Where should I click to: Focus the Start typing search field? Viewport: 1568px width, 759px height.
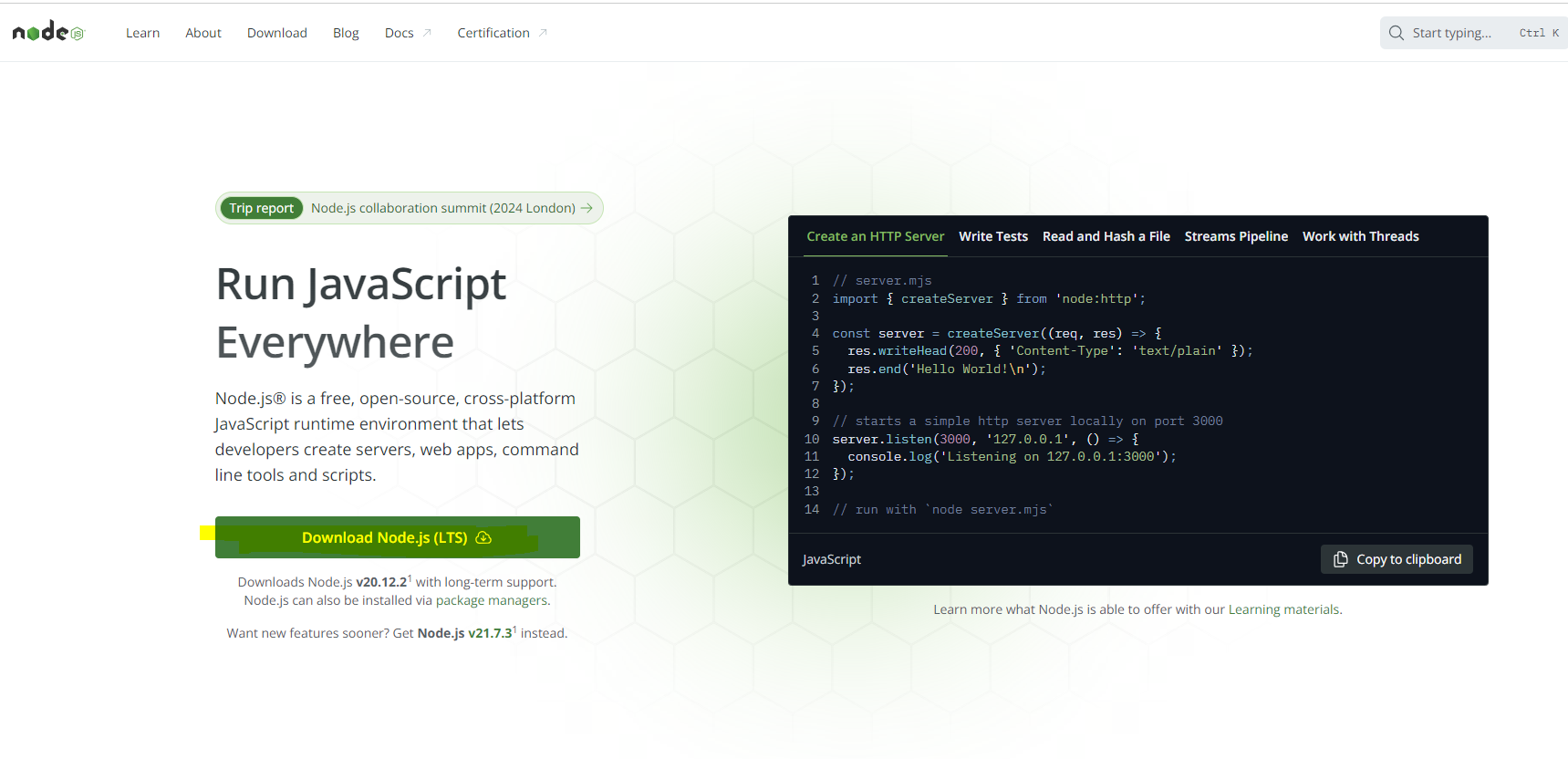1473,33
